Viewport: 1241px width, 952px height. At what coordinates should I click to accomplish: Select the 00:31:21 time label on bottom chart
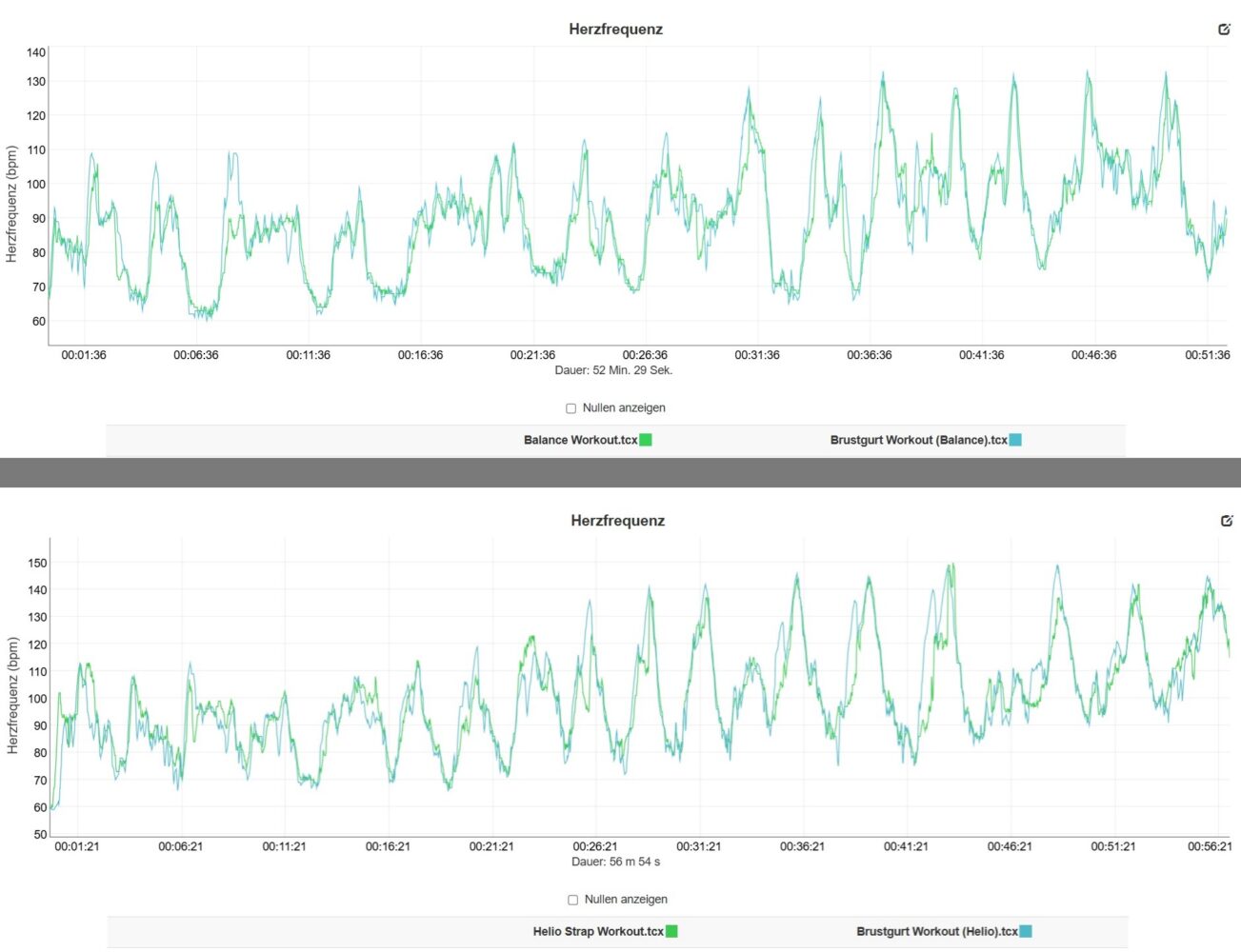pos(698,846)
